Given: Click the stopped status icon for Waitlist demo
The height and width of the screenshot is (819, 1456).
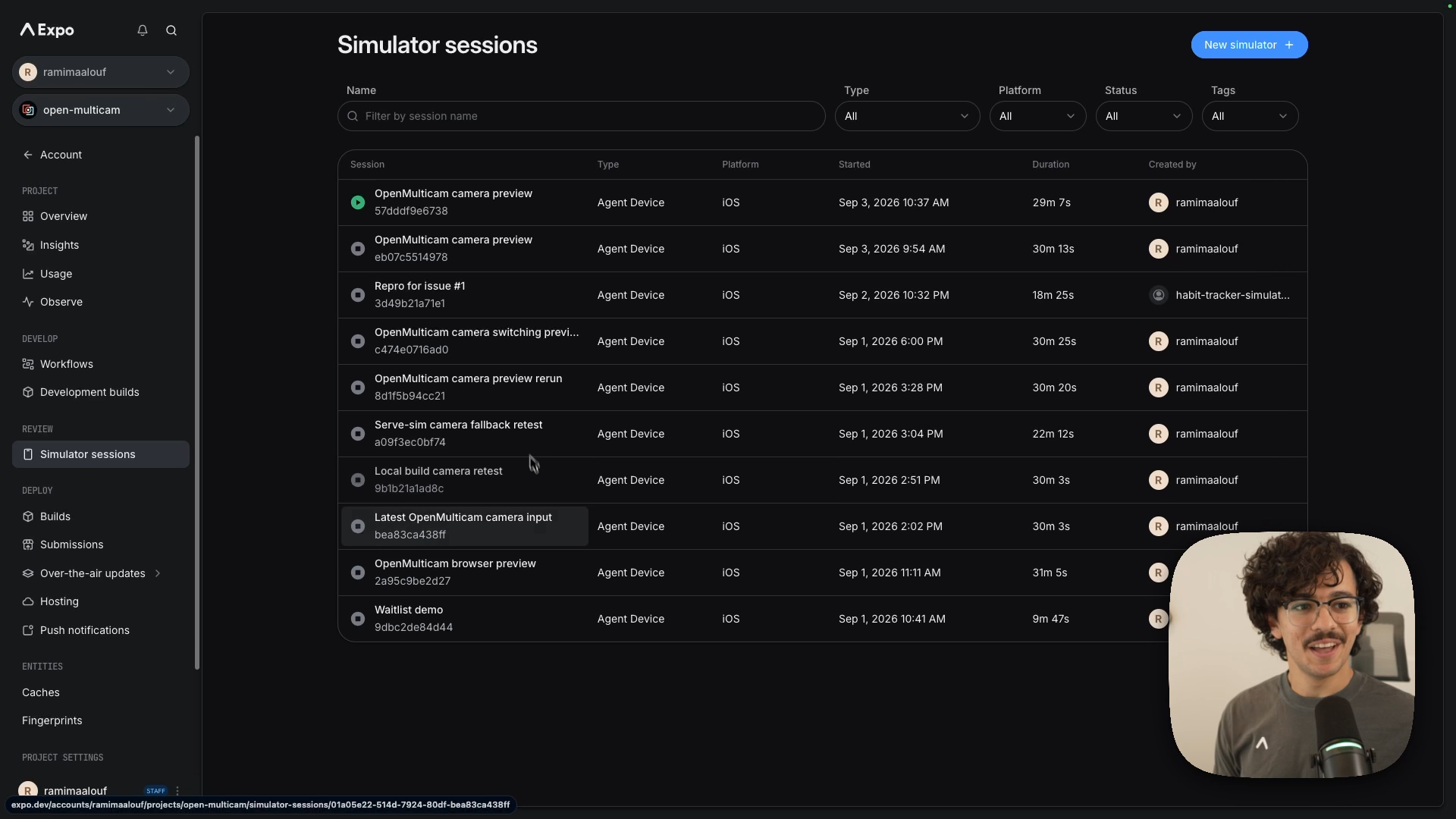Looking at the screenshot, I should 358,619.
